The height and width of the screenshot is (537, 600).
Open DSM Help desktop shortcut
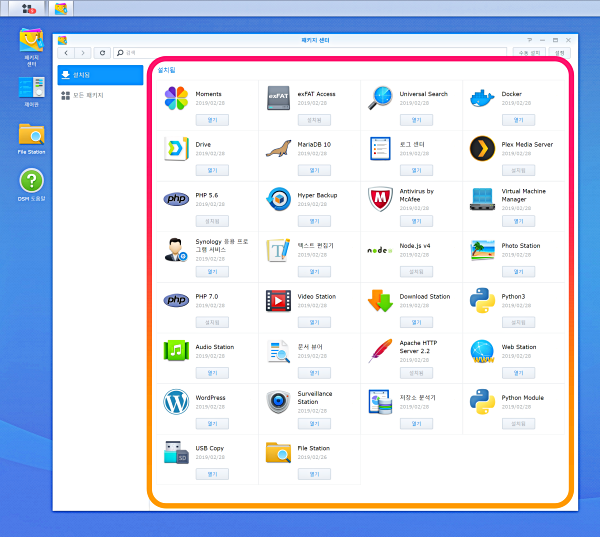pyautogui.click(x=31, y=184)
